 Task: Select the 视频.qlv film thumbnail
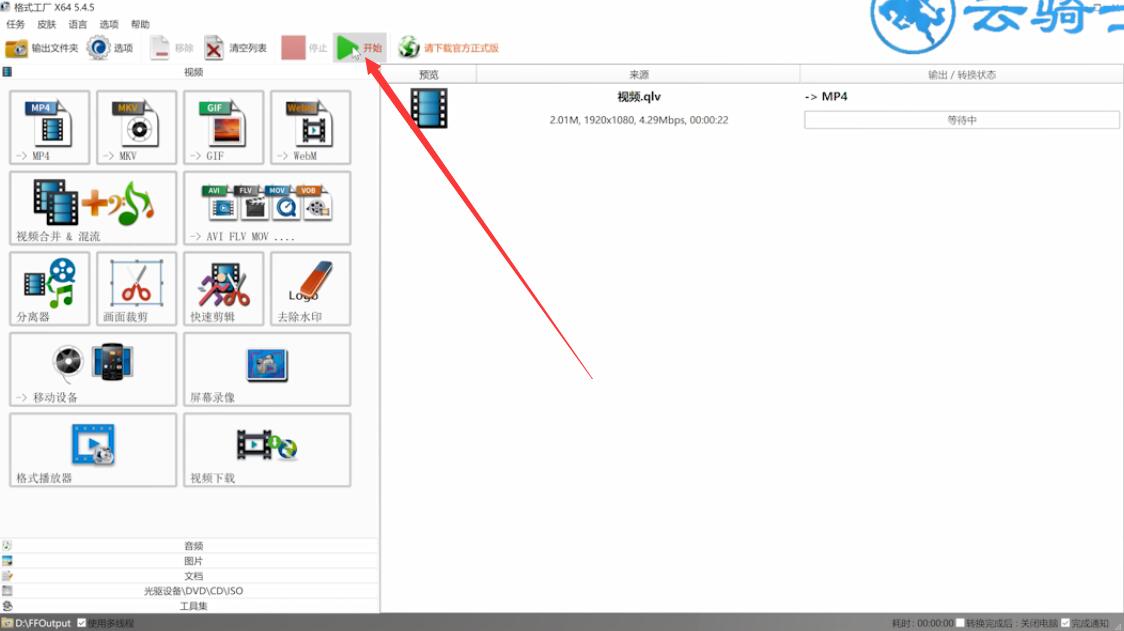[x=429, y=108]
